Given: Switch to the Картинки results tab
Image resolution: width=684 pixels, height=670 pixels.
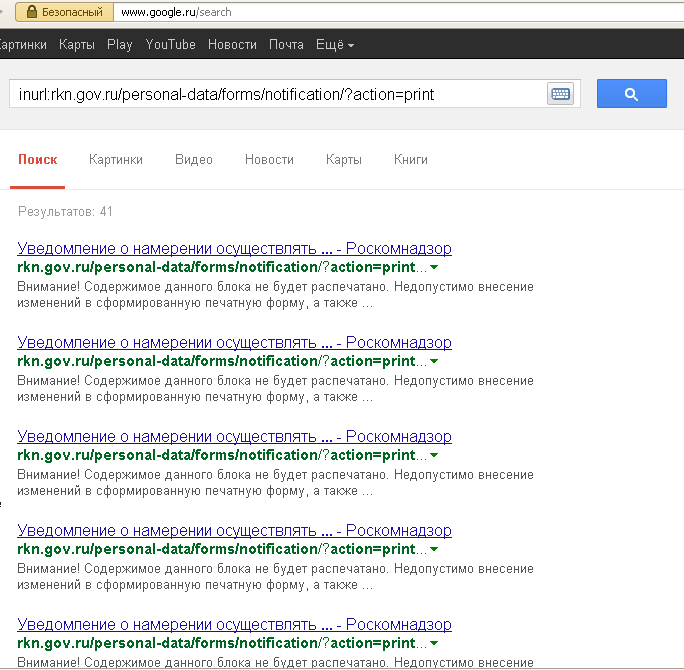Looking at the screenshot, I should [x=116, y=160].
